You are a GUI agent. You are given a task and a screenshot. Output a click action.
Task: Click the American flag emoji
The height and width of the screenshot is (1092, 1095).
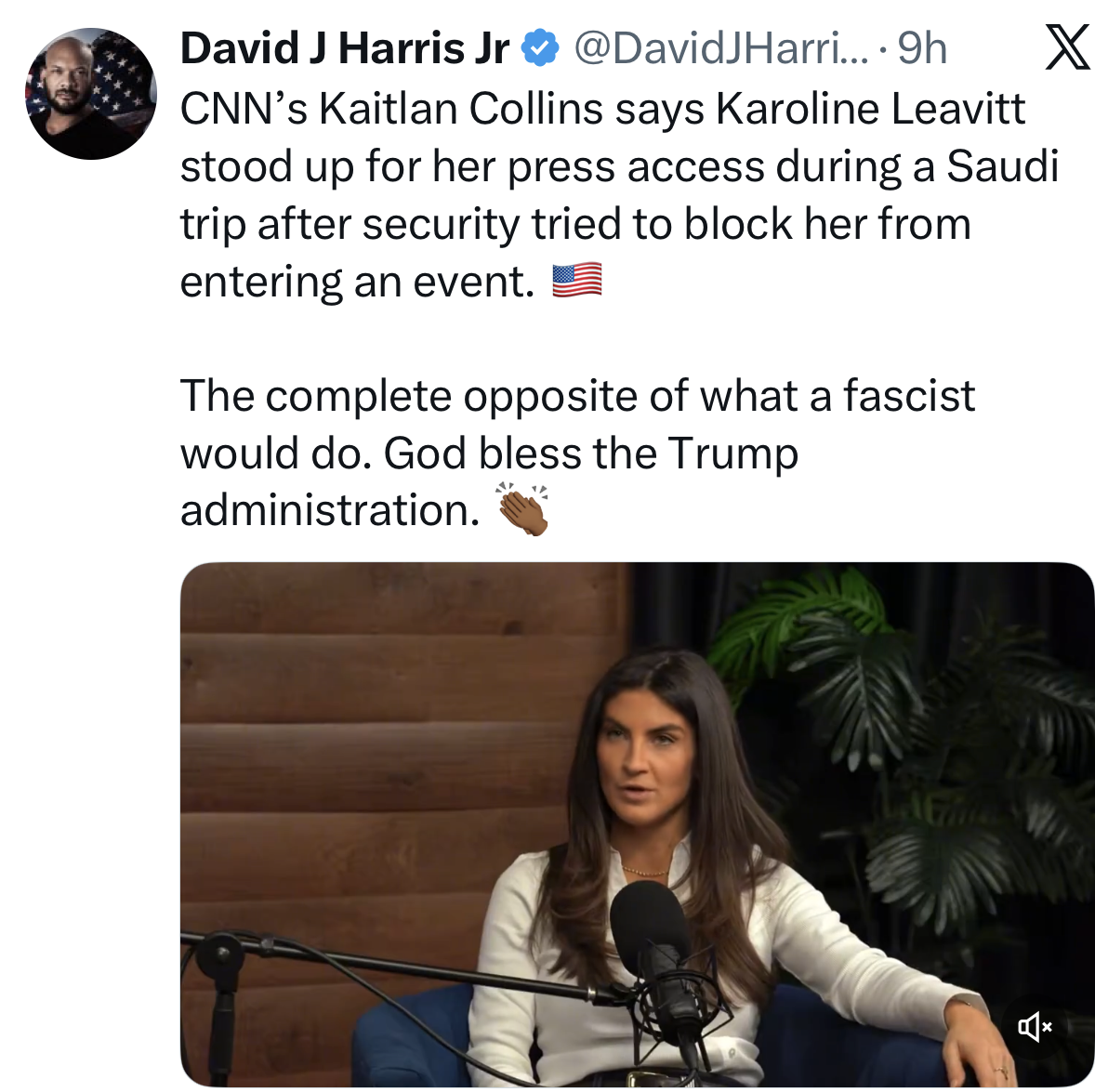coord(577,281)
